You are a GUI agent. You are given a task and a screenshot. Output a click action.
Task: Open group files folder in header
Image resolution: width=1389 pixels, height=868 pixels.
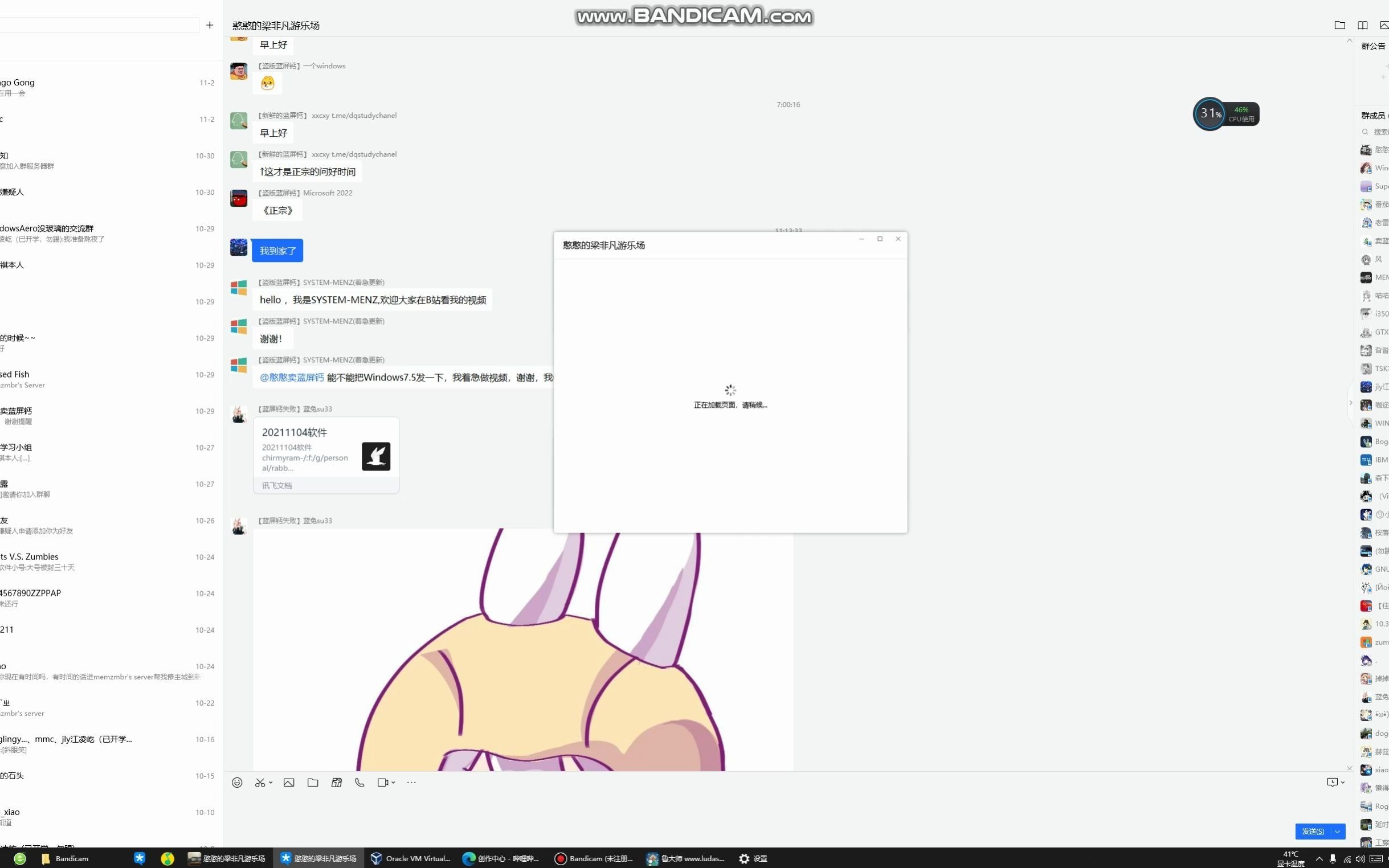coord(1339,25)
